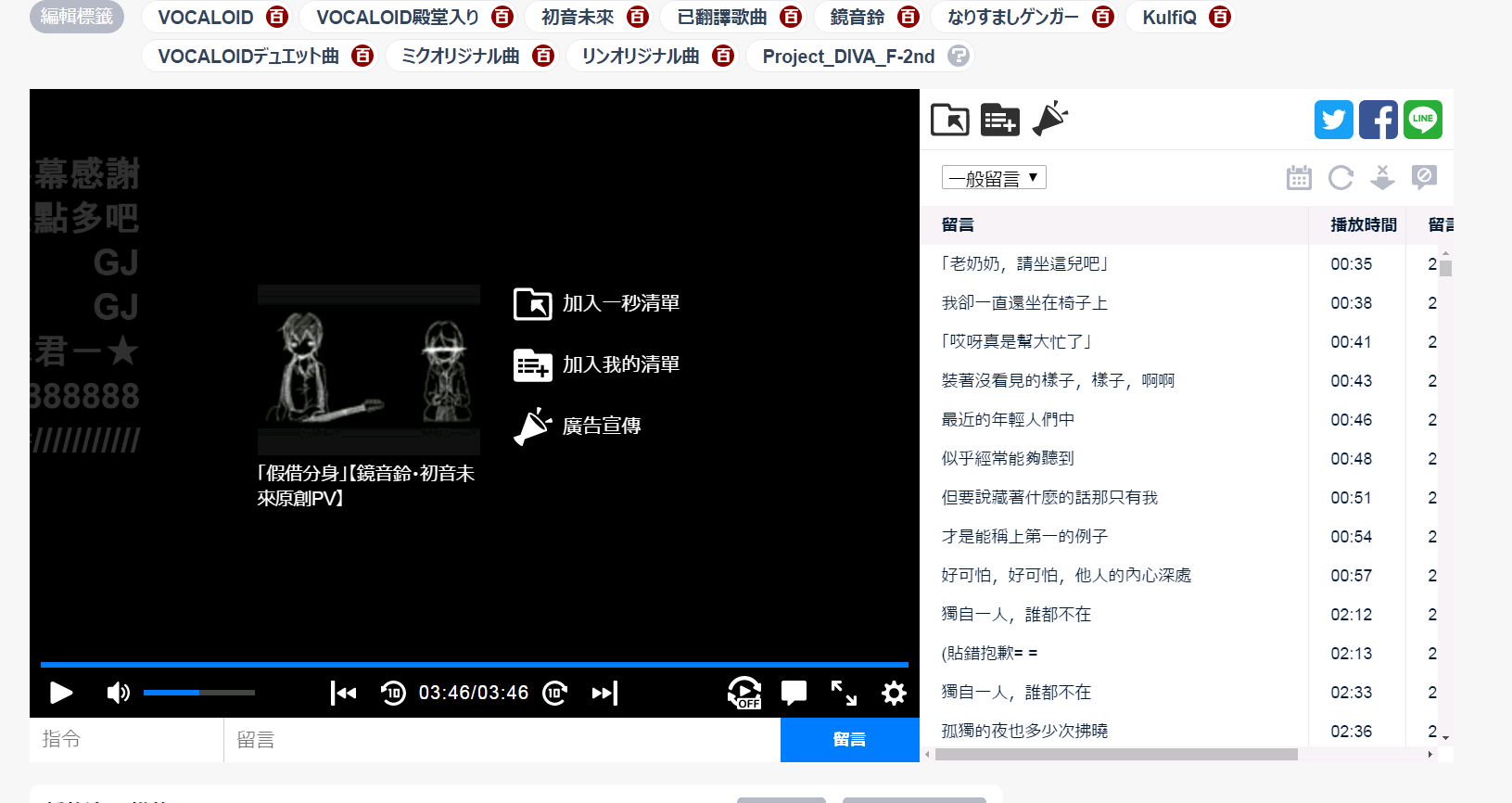The image size is (1512, 803).
Task: Open dictionary icon beside リンオリジナル曲 tag
Action: [x=723, y=56]
